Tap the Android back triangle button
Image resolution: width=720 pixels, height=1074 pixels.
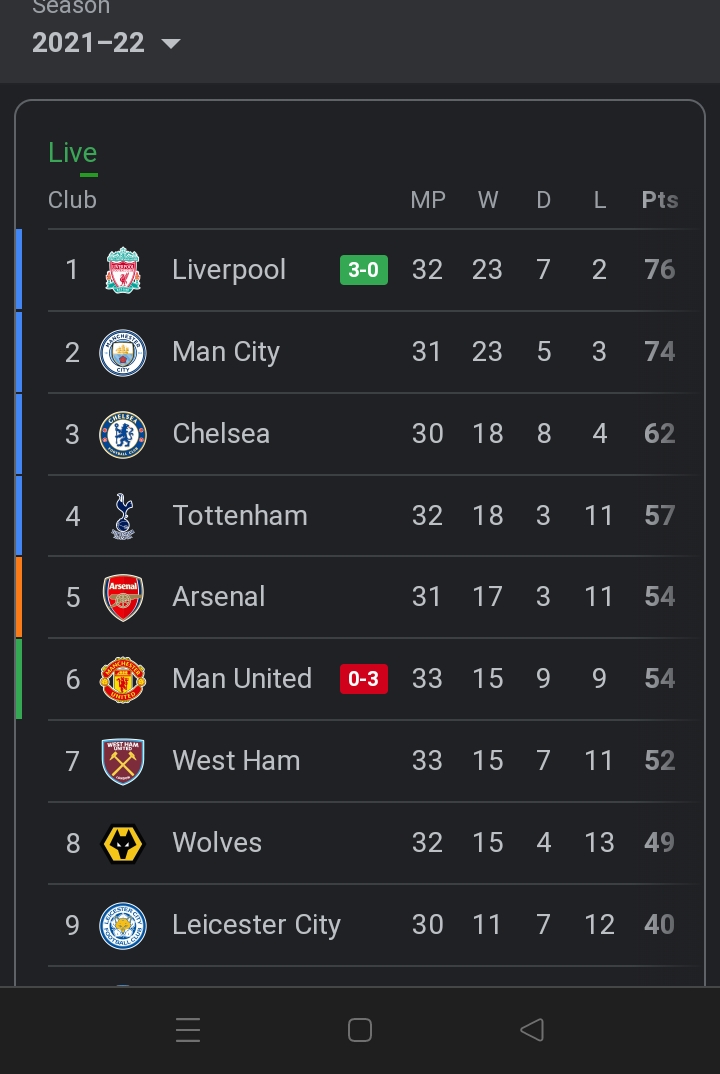coord(532,1030)
